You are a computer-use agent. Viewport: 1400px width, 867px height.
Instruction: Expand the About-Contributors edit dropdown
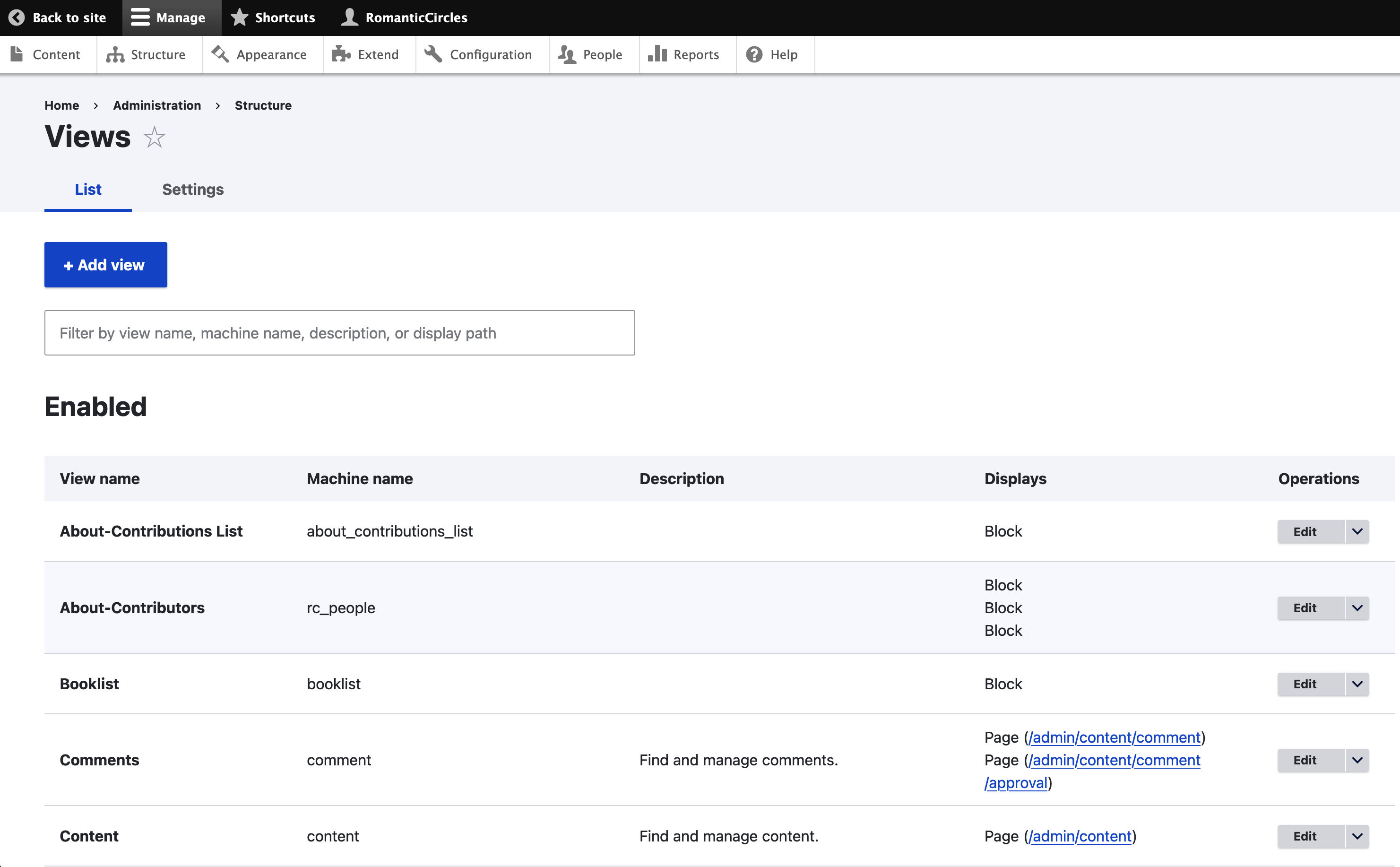pos(1356,607)
